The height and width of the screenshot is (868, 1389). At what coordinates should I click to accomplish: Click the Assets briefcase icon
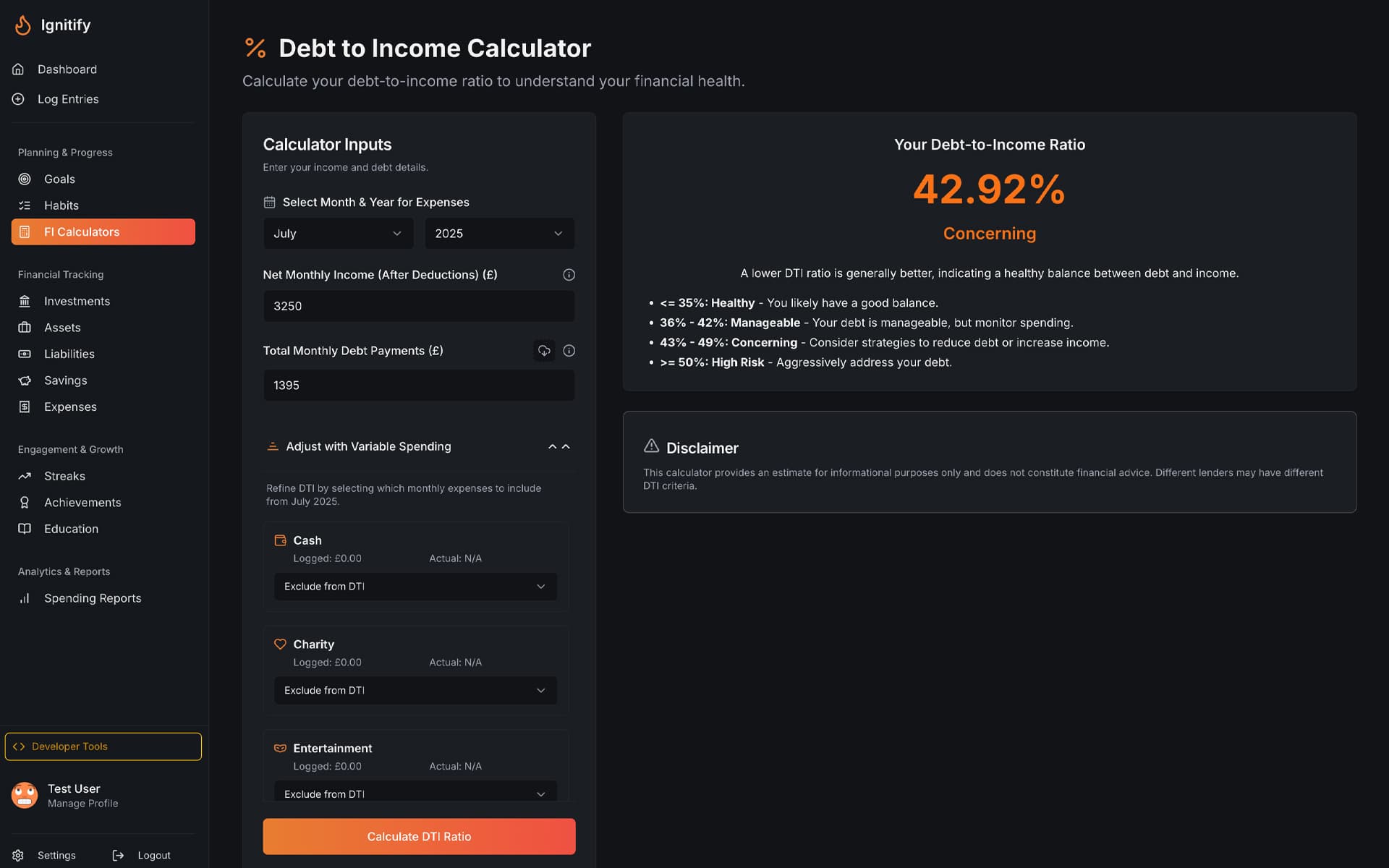click(25, 328)
